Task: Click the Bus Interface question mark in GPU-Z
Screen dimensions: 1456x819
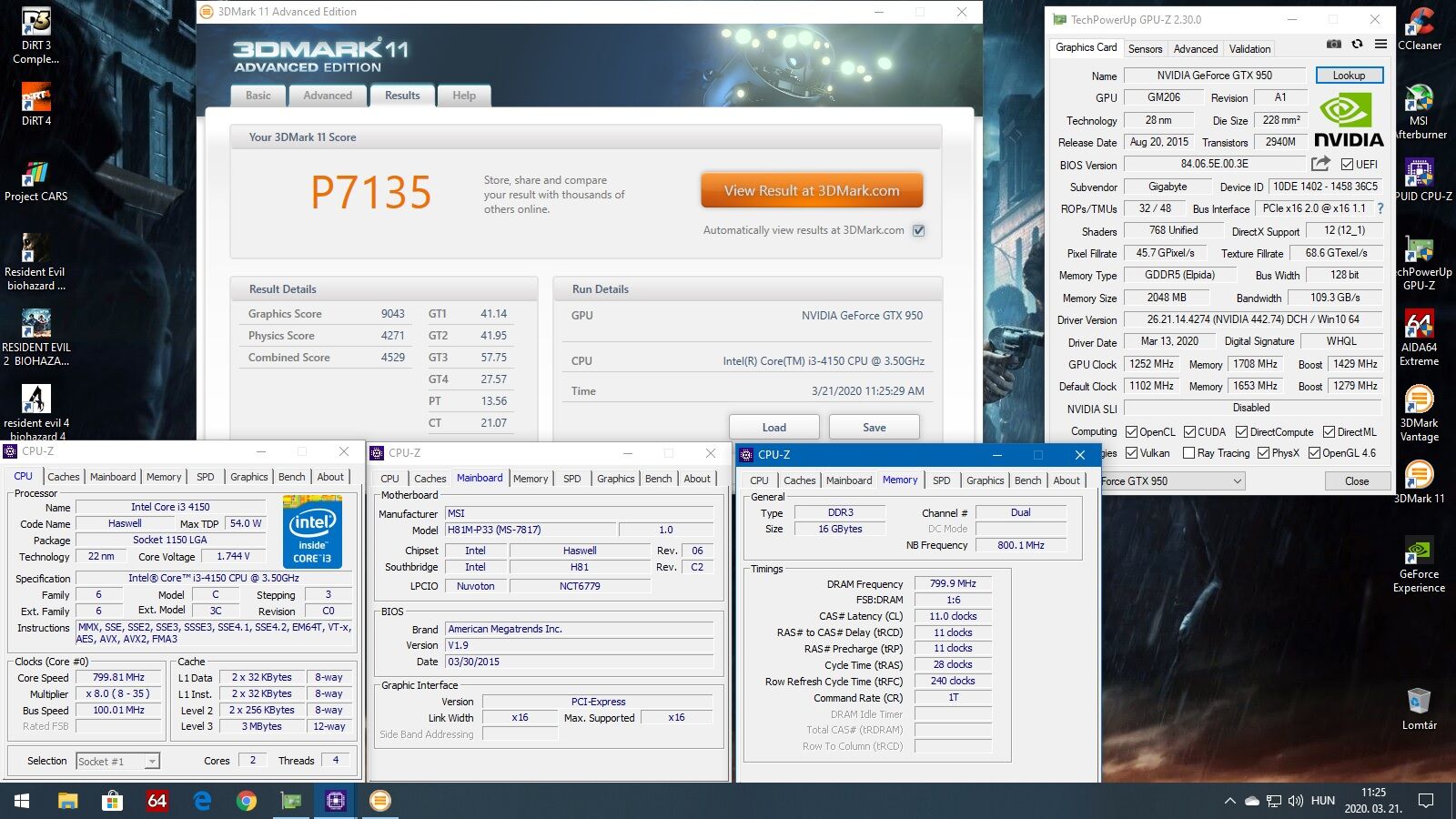Action: [x=1380, y=208]
